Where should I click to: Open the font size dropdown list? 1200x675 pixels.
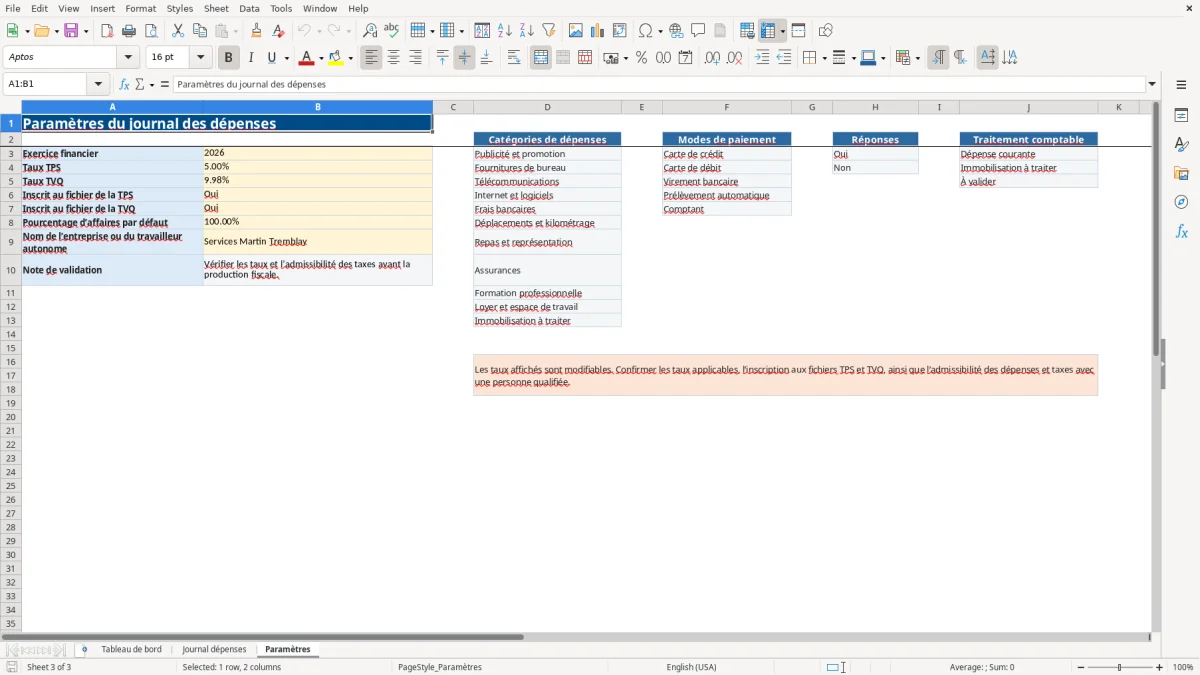200,58
